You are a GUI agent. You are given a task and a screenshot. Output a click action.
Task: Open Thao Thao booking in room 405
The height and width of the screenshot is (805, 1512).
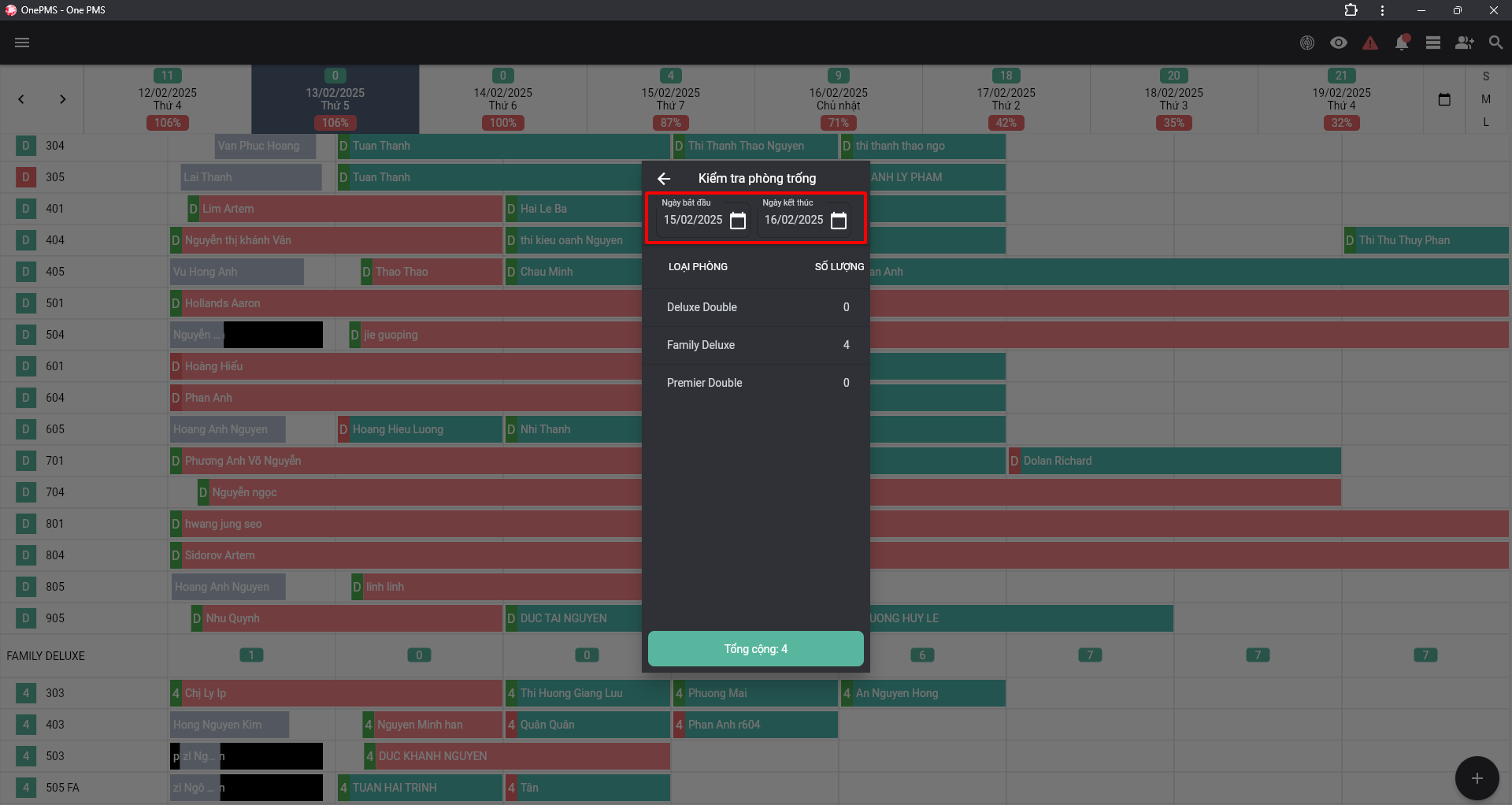click(432, 272)
